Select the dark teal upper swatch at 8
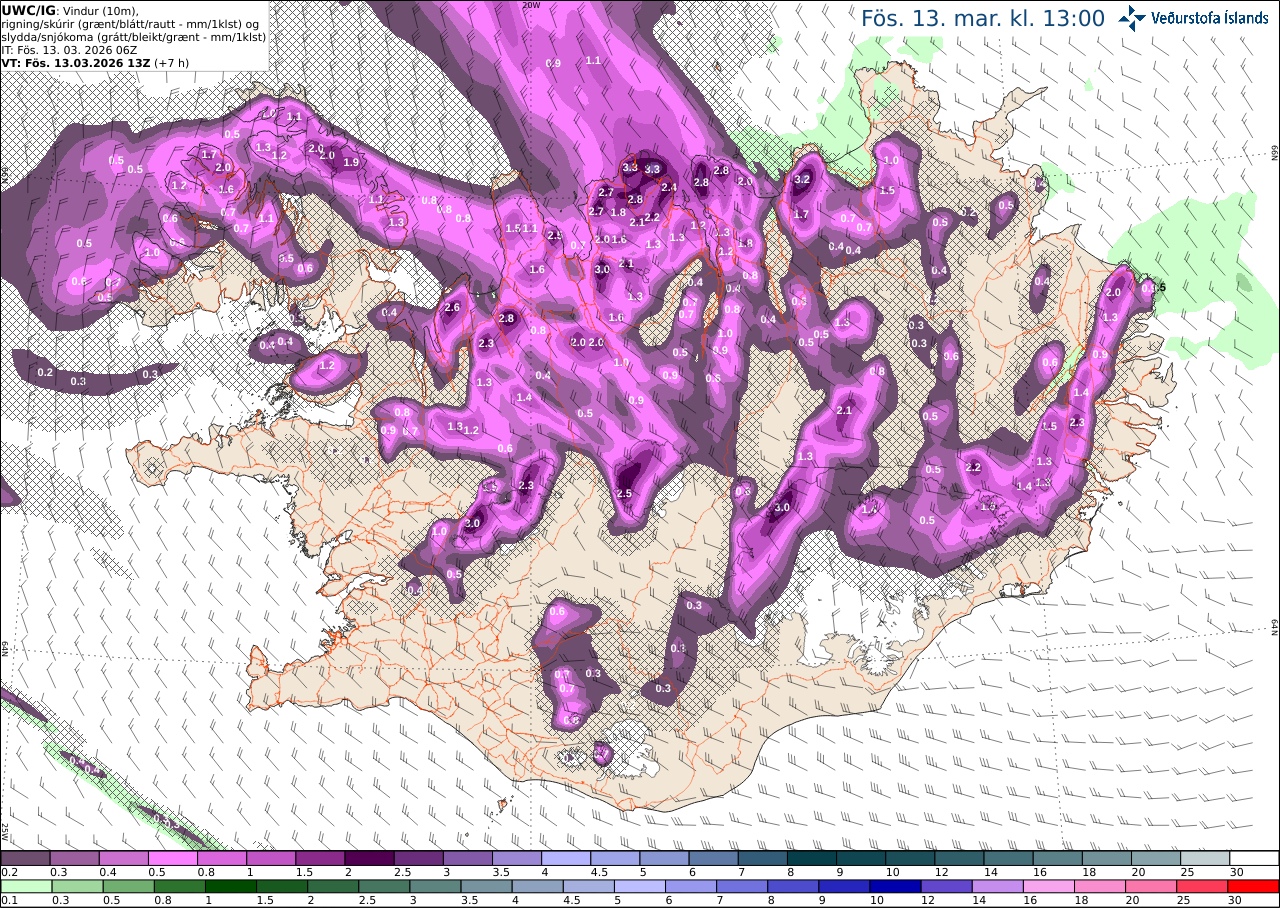This screenshot has height=908, width=1280. pos(812,858)
